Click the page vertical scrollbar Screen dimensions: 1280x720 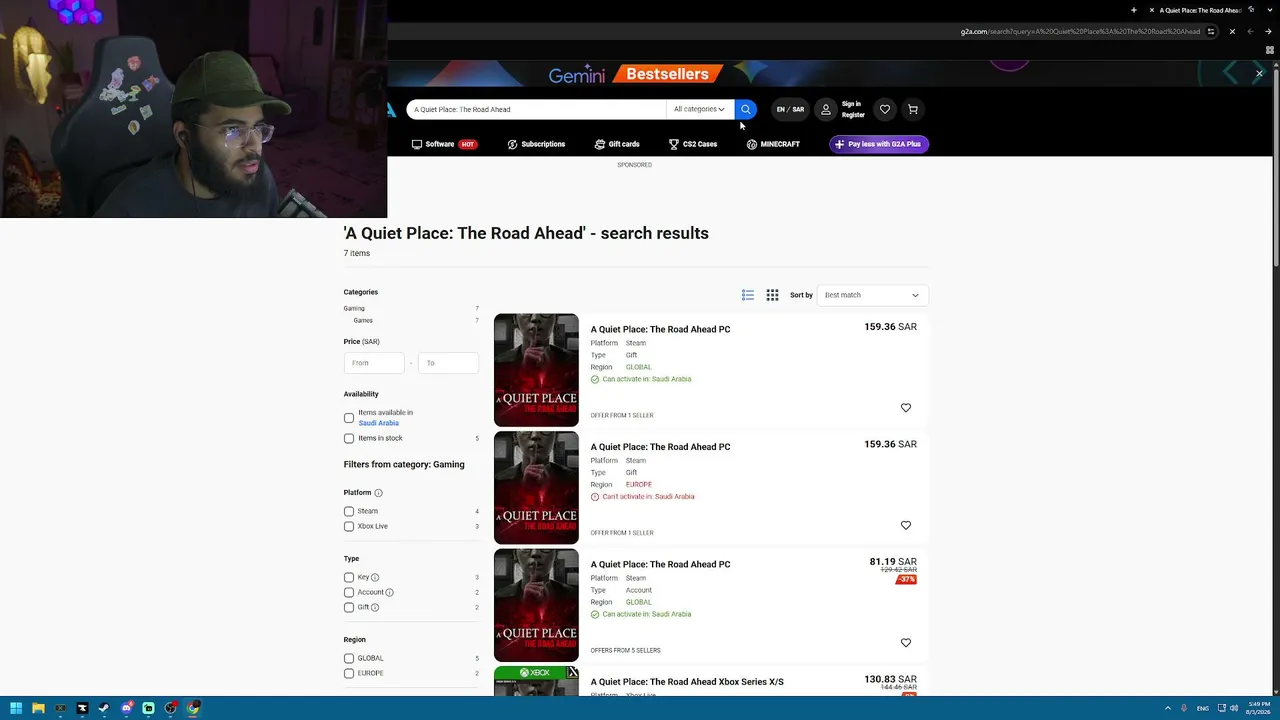[x=1275, y=170]
